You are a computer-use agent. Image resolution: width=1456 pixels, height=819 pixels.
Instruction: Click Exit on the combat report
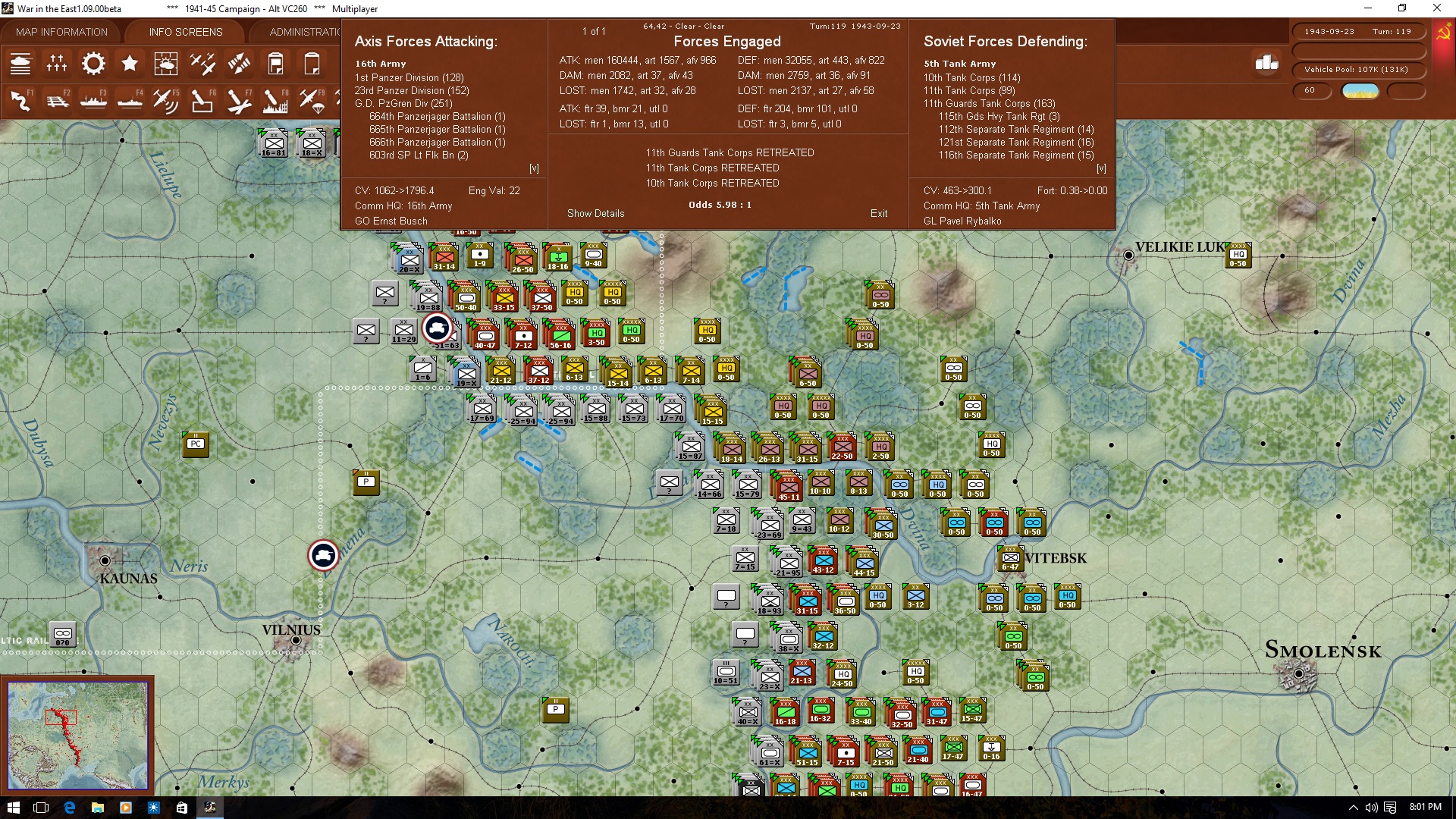[879, 213]
